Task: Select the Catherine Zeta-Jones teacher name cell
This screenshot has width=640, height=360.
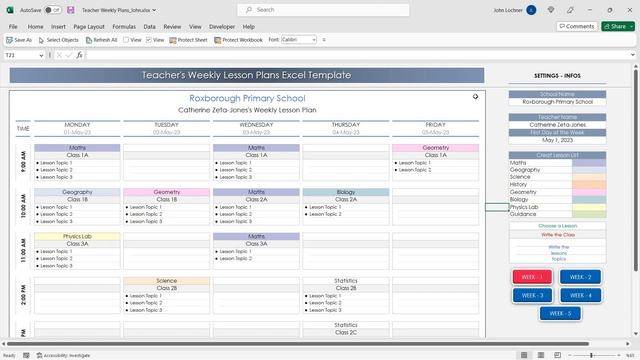Action: point(558,124)
